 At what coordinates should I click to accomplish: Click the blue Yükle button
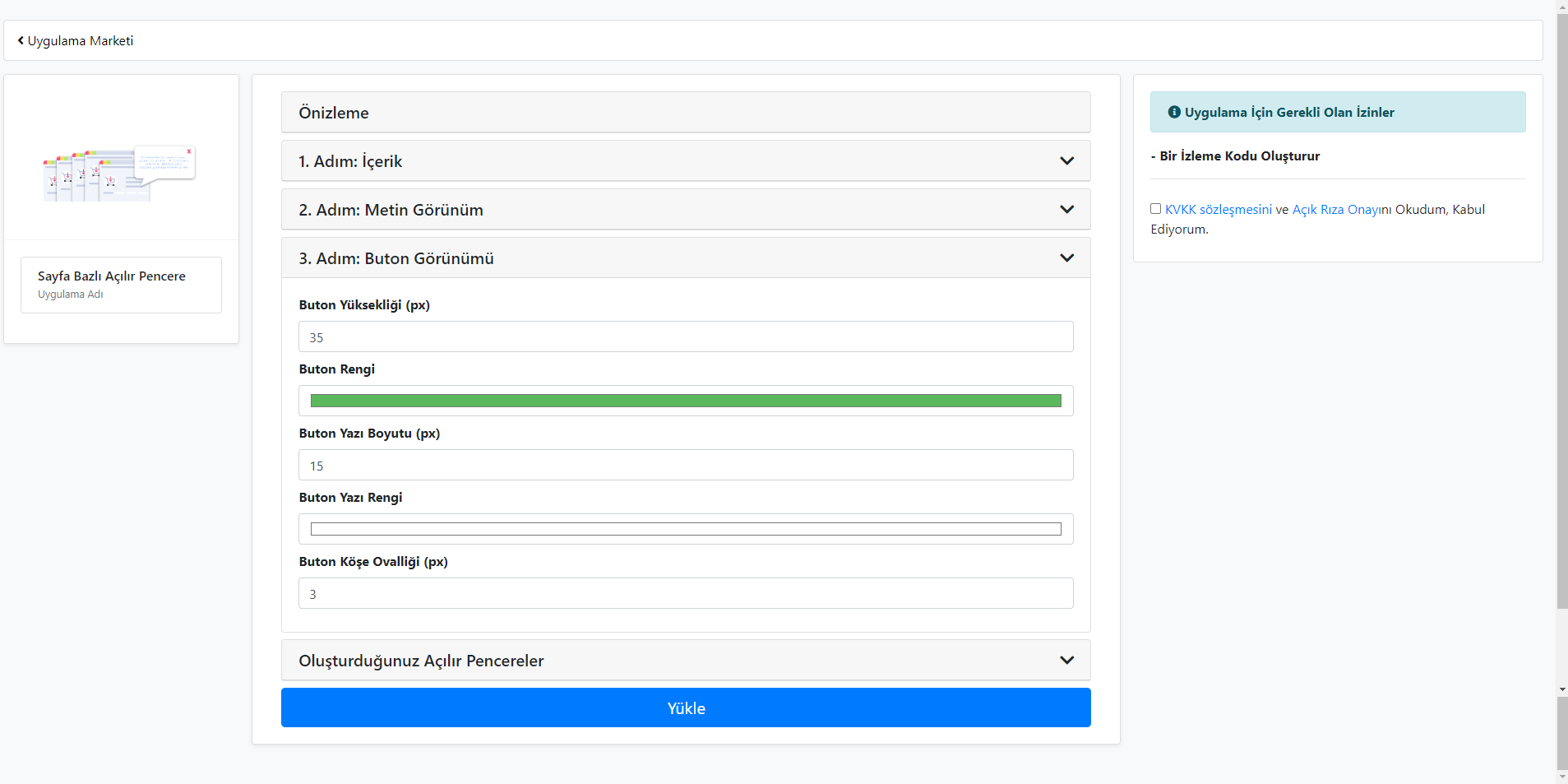tap(686, 707)
